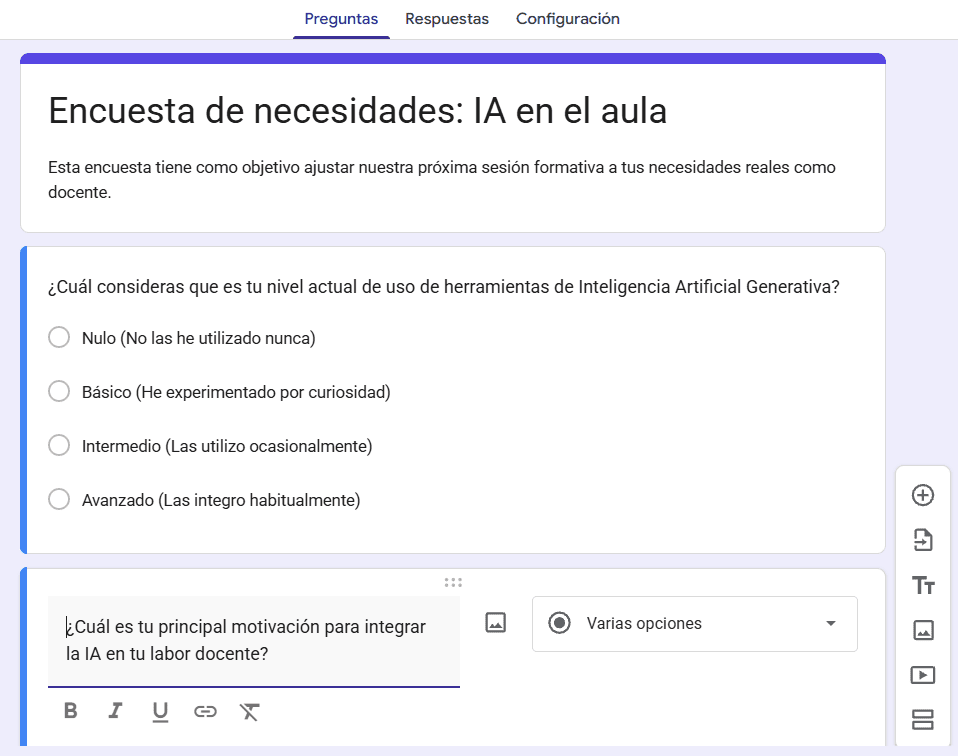
Task: Open the Configuración tab
Action: [568, 19]
